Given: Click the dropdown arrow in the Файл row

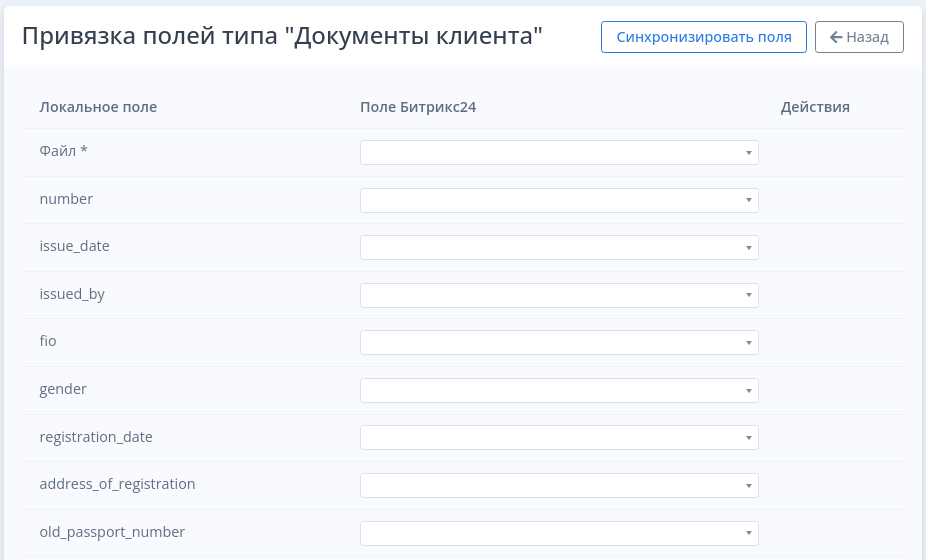Looking at the screenshot, I should coord(748,153).
